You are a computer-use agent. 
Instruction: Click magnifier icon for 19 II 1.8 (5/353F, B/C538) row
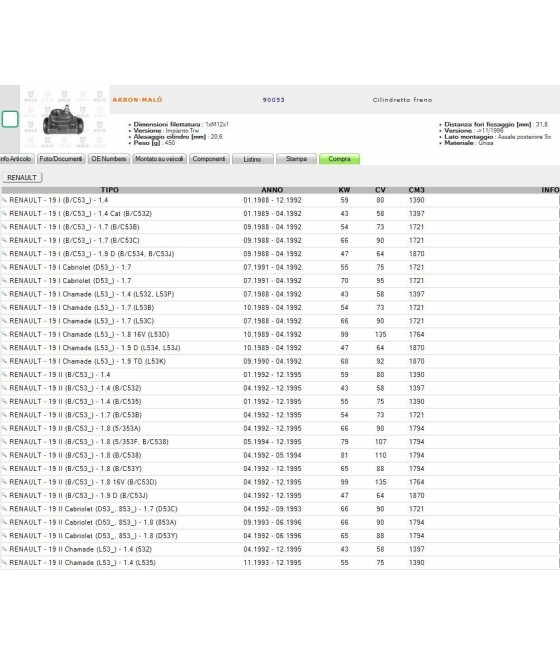pos(4,442)
